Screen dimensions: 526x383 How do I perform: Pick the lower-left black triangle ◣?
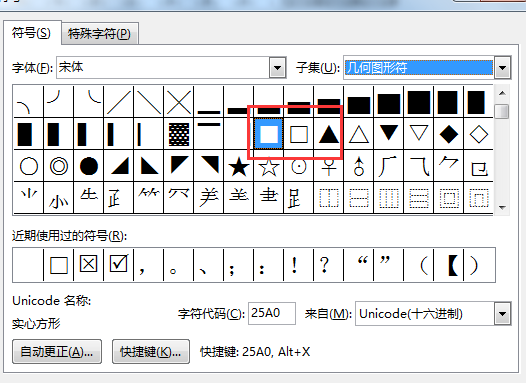pos(149,166)
